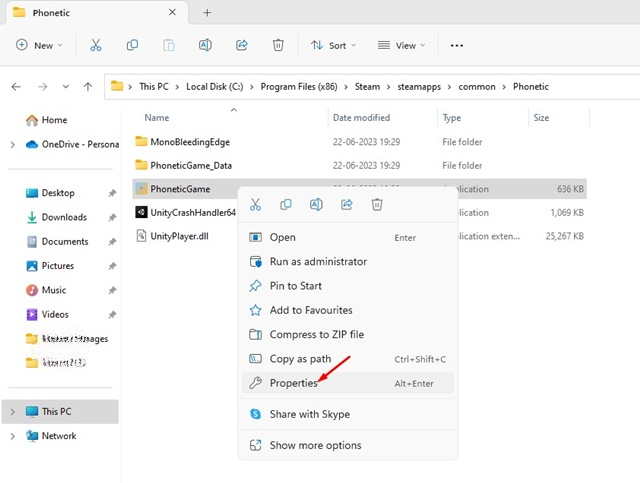Open the View dropdown
The height and width of the screenshot is (483, 640).
[x=402, y=45]
